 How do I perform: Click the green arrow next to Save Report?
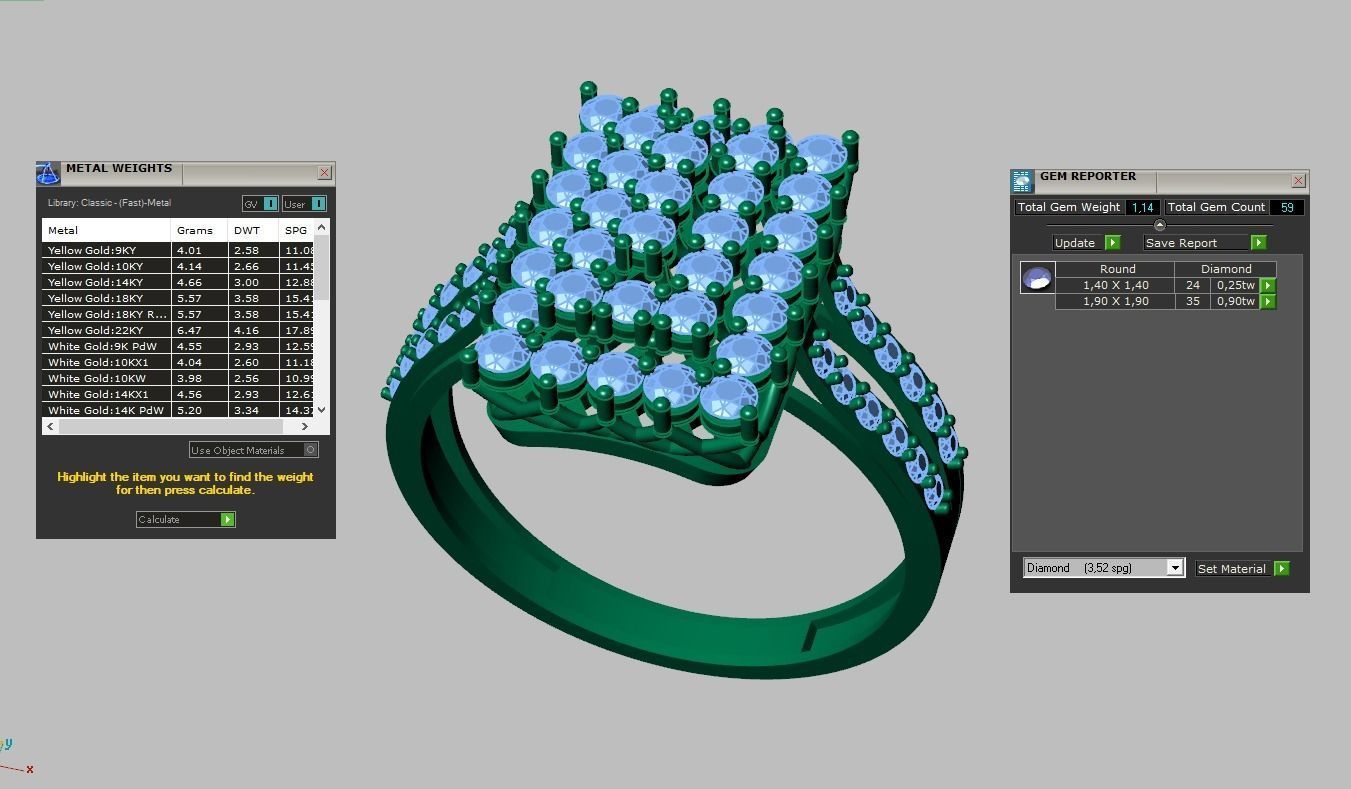(x=1258, y=243)
